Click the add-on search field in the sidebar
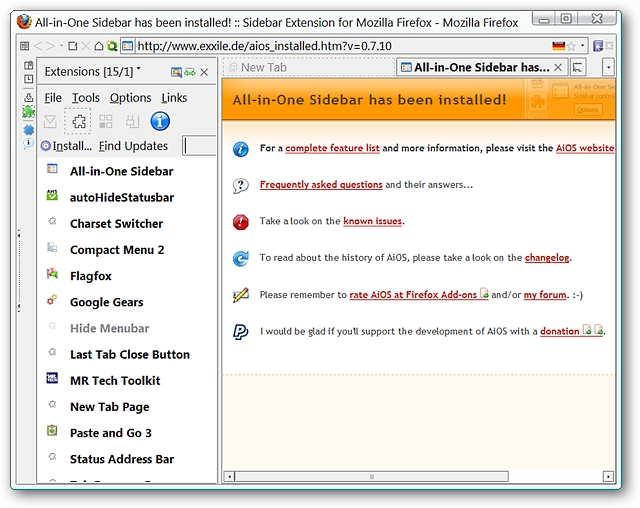The width and height of the screenshot is (640, 508). coord(199,146)
